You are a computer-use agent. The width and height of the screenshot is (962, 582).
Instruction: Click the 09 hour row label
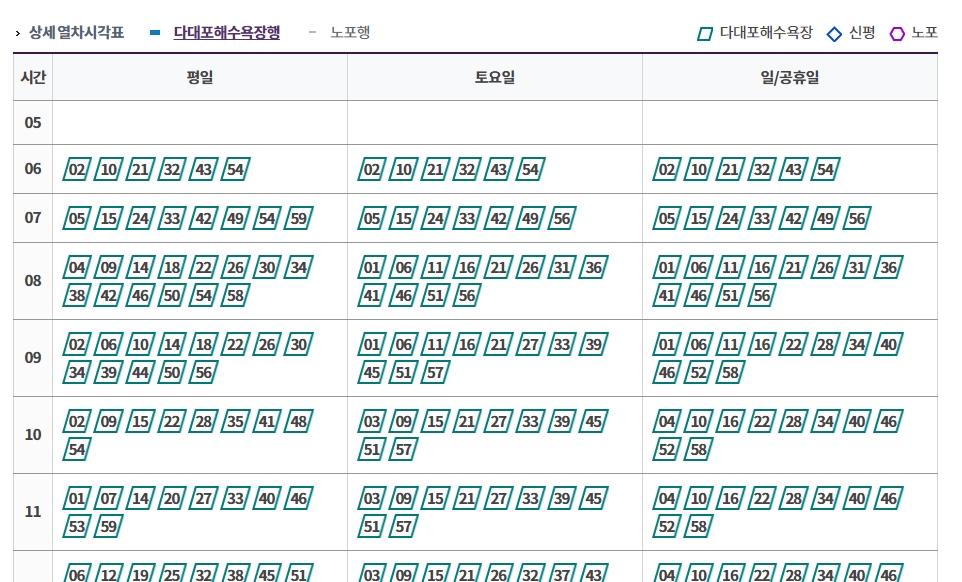33,358
